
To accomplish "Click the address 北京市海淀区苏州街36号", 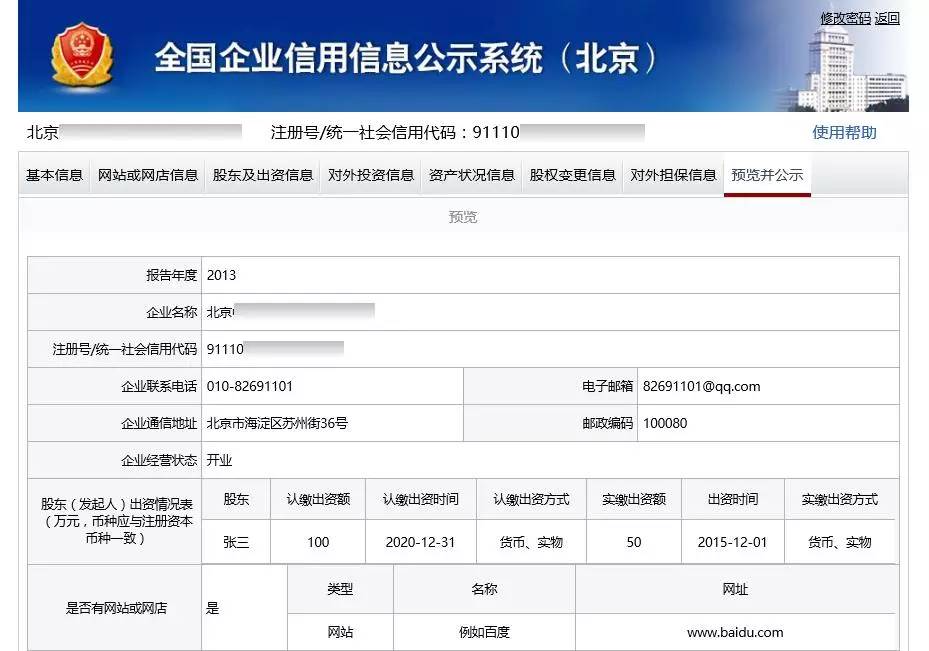I will [277, 423].
